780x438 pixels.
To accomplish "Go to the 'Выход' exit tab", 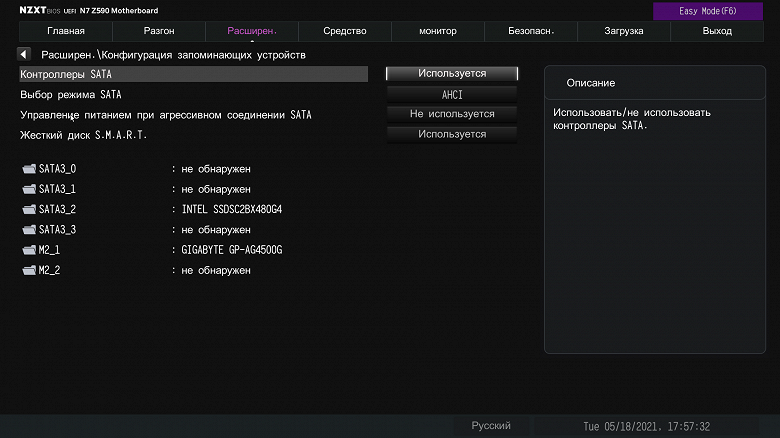I will [717, 32].
